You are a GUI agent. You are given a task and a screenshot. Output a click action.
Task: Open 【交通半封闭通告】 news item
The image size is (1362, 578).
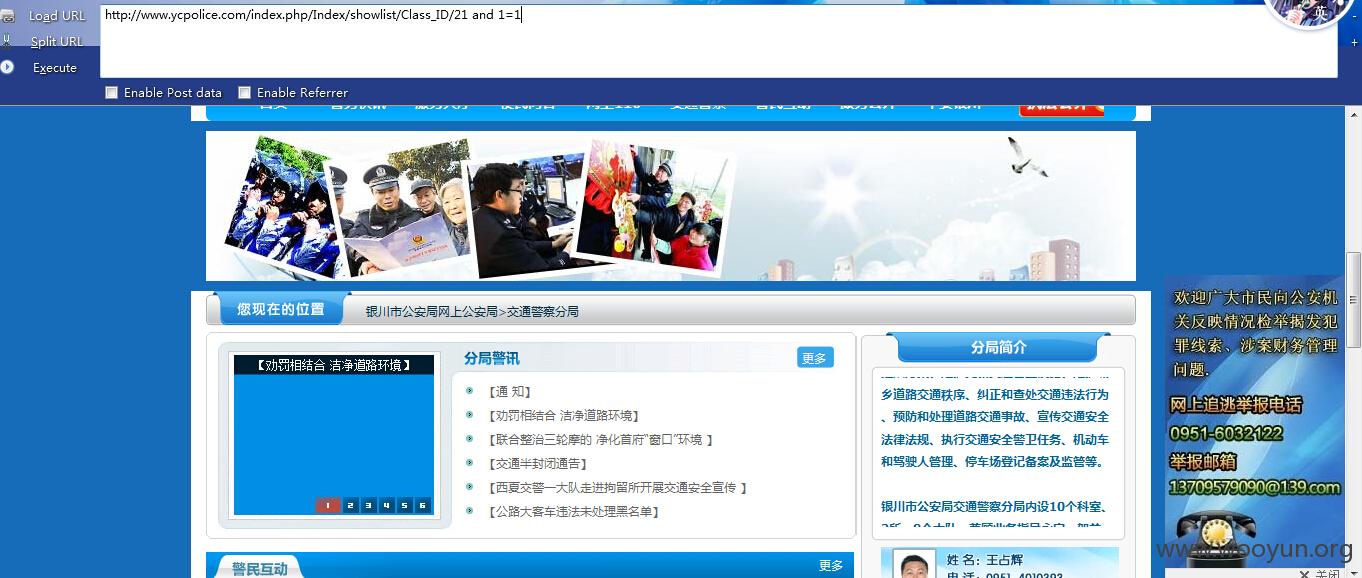click(537, 464)
